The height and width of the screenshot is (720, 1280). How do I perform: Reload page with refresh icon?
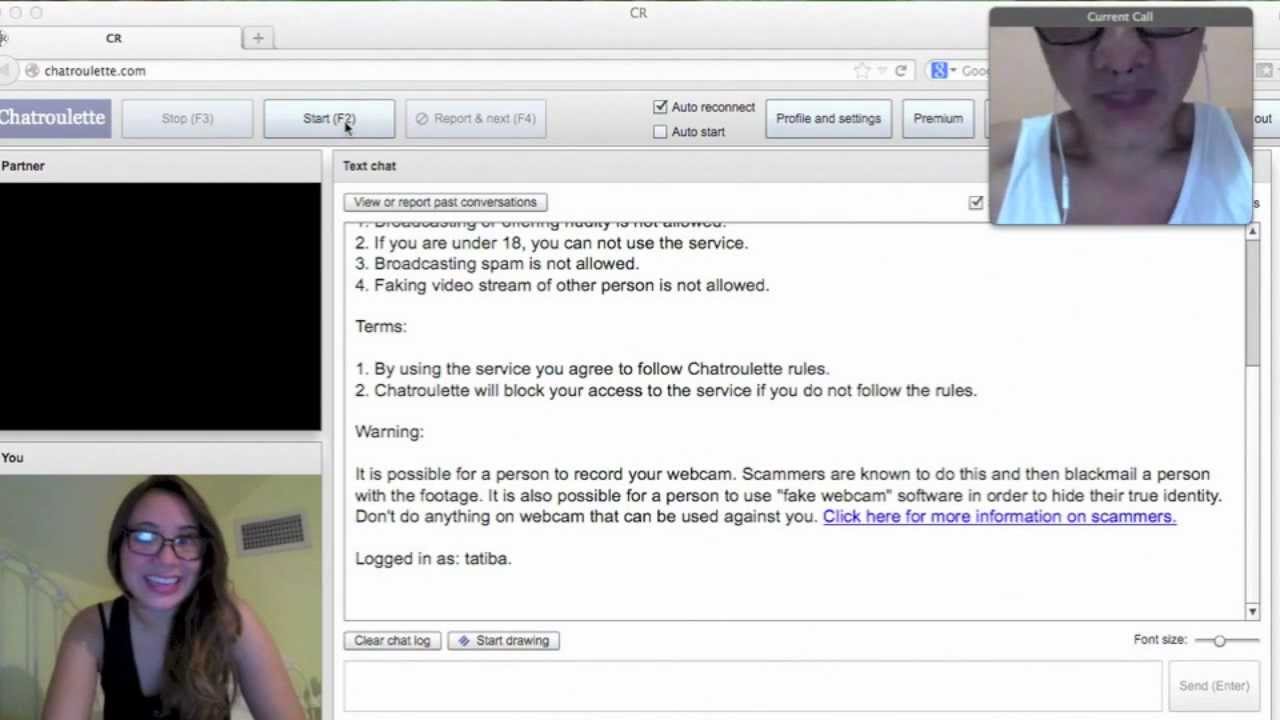tap(901, 71)
